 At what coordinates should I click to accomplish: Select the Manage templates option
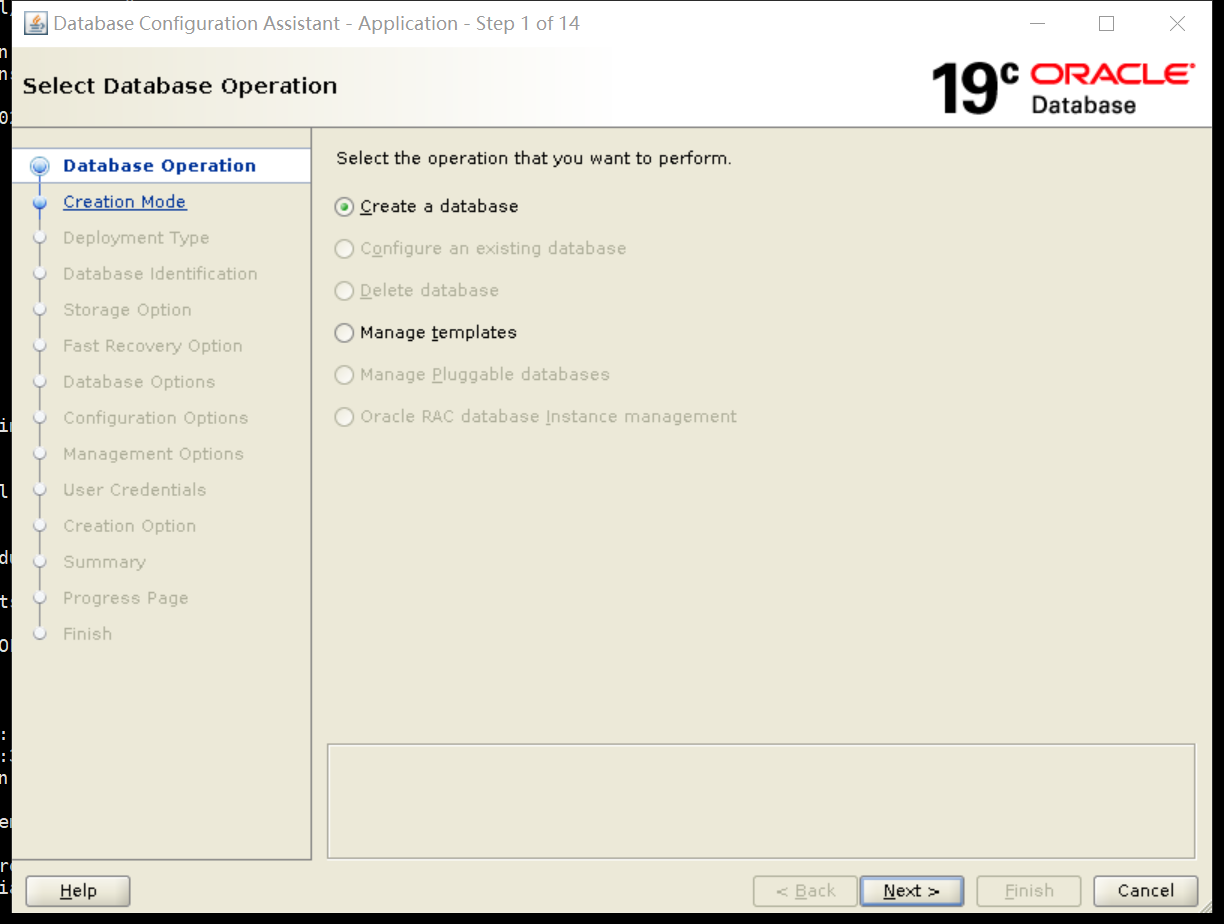point(344,332)
